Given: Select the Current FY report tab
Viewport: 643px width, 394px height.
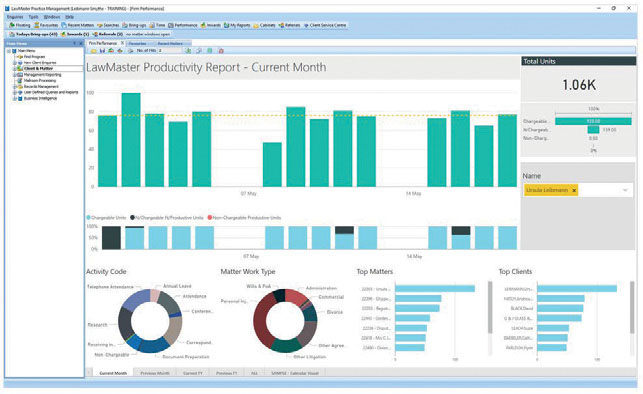Looking at the screenshot, I should point(193,373).
